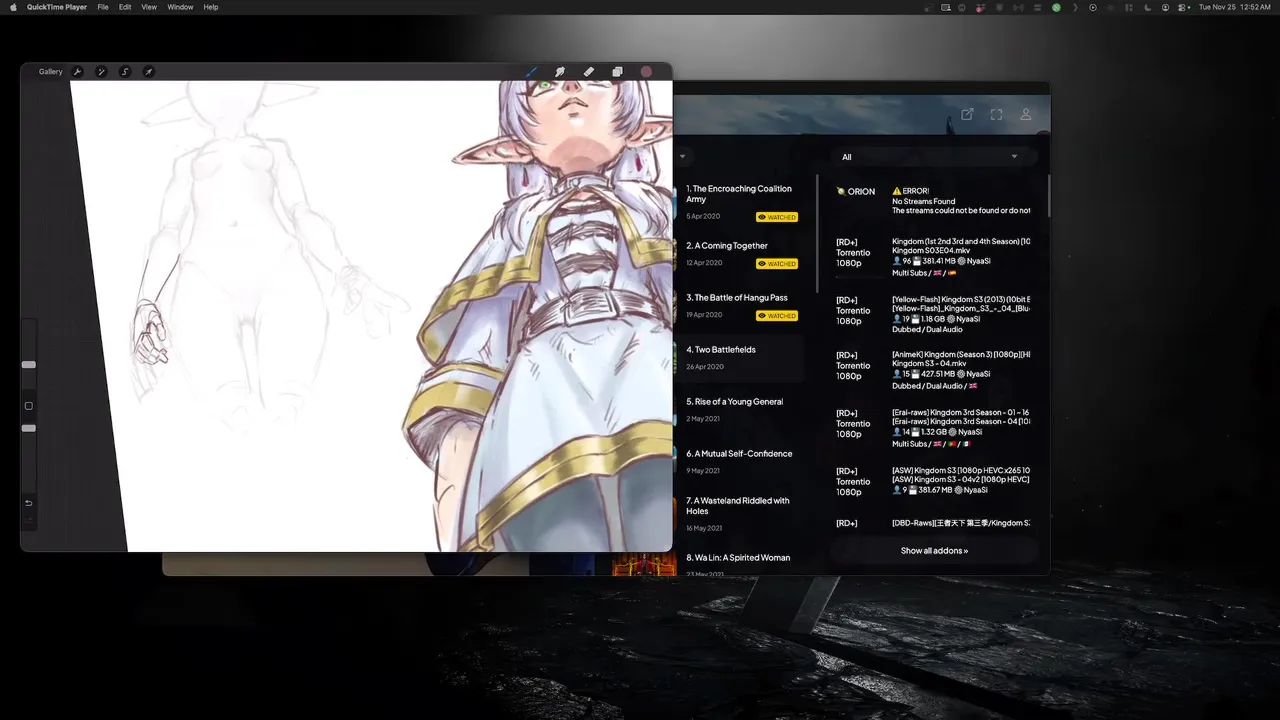Adjust Procreate brush size slider handle
This screenshot has height=720, width=1280.
29,365
